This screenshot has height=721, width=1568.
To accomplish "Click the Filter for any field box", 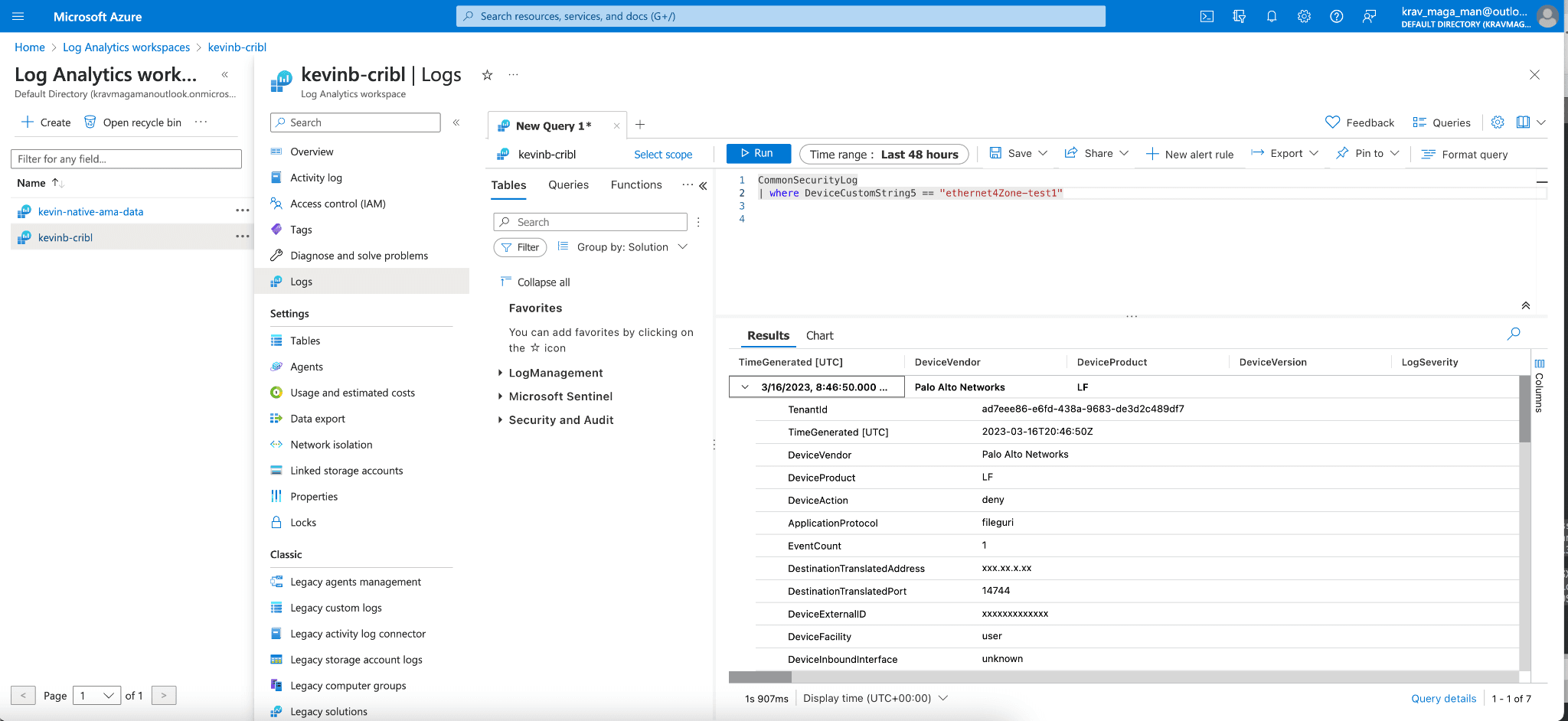I will [126, 159].
